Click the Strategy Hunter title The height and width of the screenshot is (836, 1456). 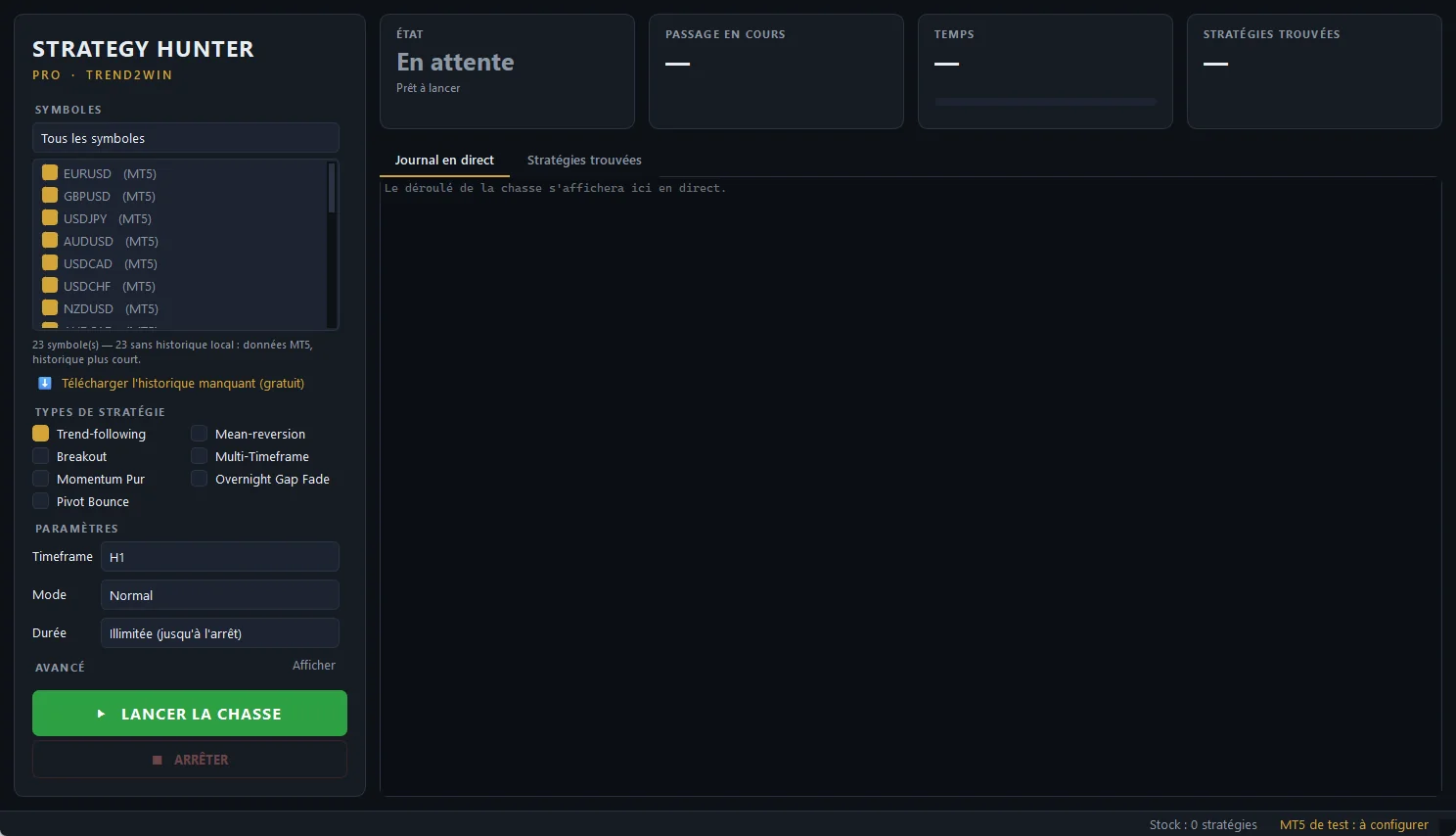(143, 49)
